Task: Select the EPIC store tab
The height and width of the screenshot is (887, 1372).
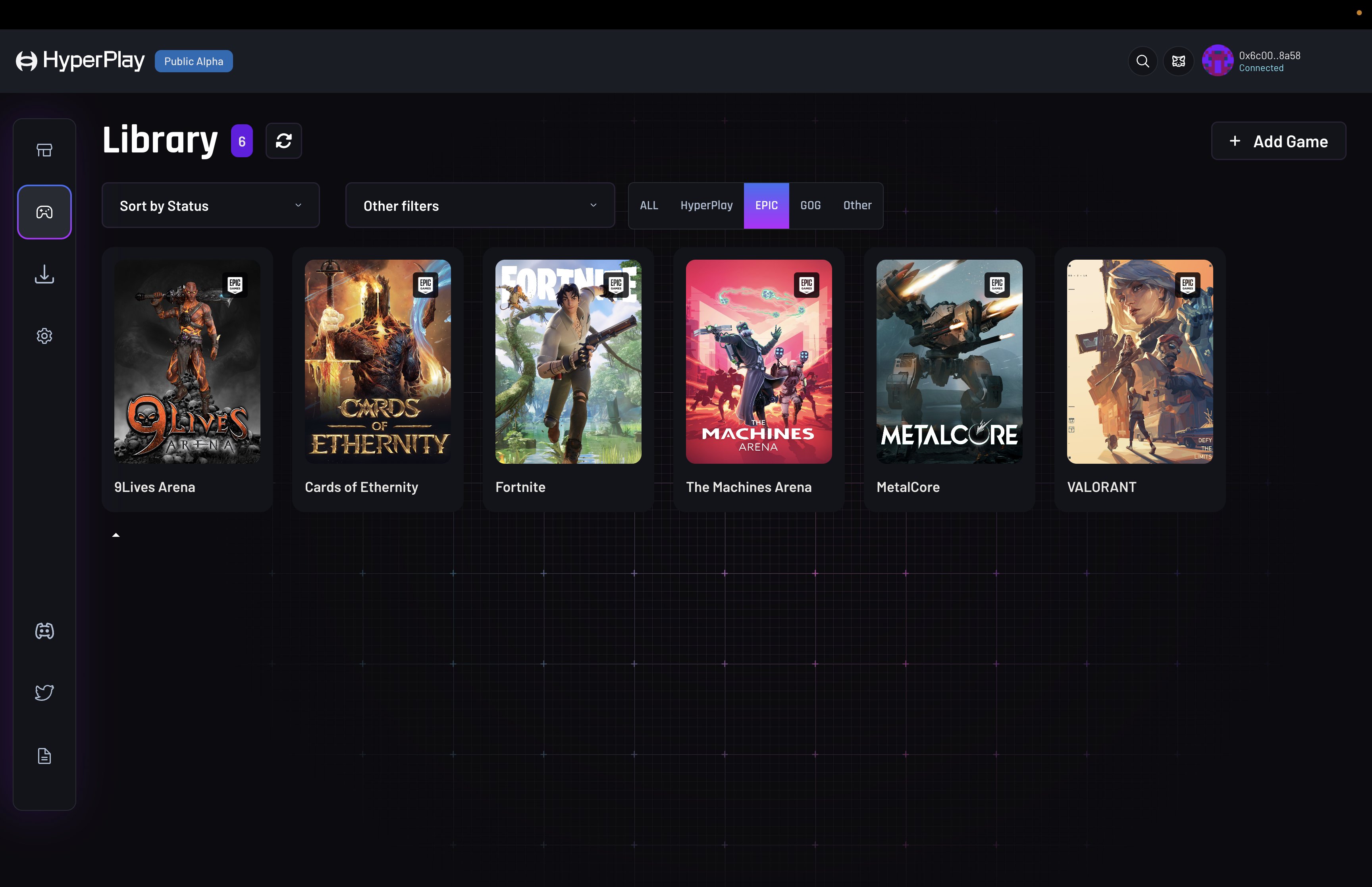Action: click(766, 206)
